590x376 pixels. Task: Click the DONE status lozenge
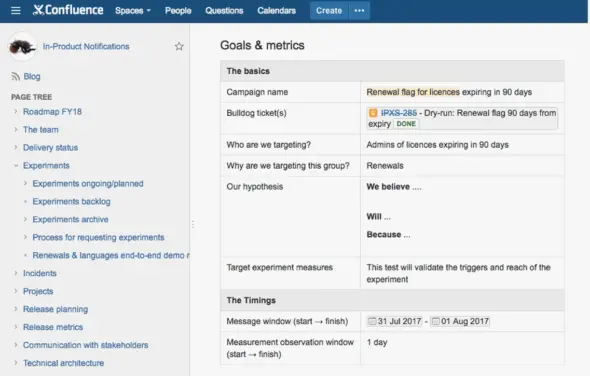tap(406, 124)
